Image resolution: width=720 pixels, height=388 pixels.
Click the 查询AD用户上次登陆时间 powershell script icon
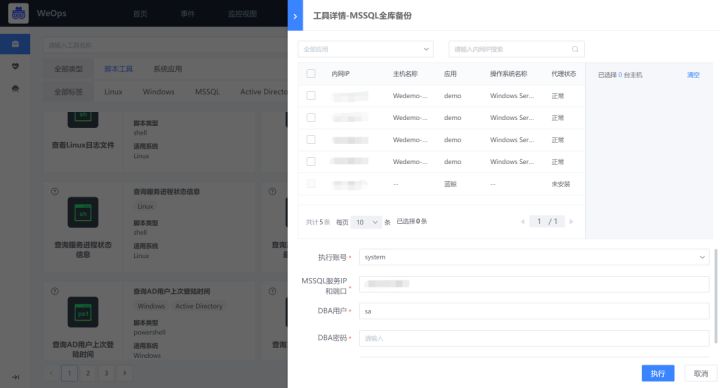[83, 312]
